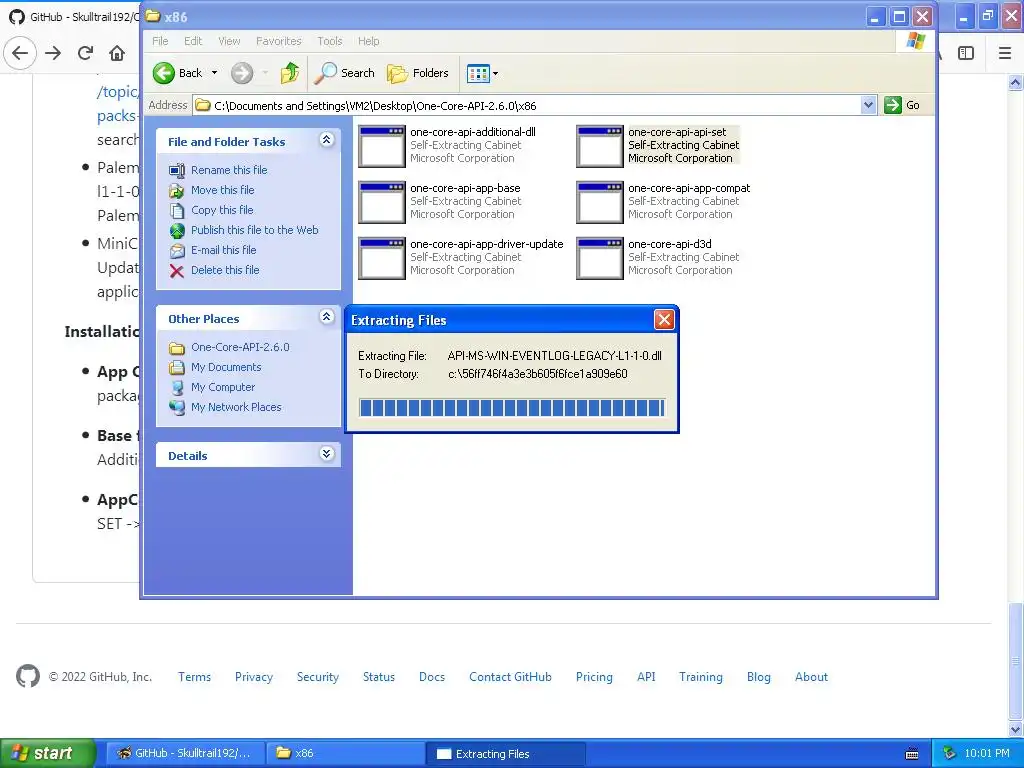This screenshot has height=768, width=1024.
Task: Open My Computer in Other Places
Action: (223, 387)
